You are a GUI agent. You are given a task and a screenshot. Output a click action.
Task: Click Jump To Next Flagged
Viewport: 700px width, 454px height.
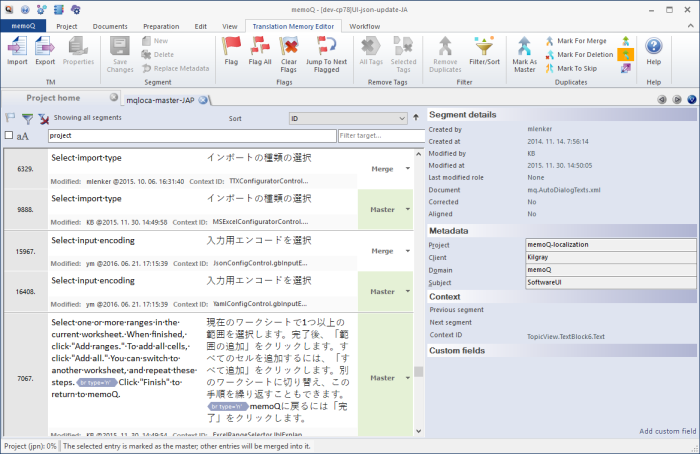(326, 54)
